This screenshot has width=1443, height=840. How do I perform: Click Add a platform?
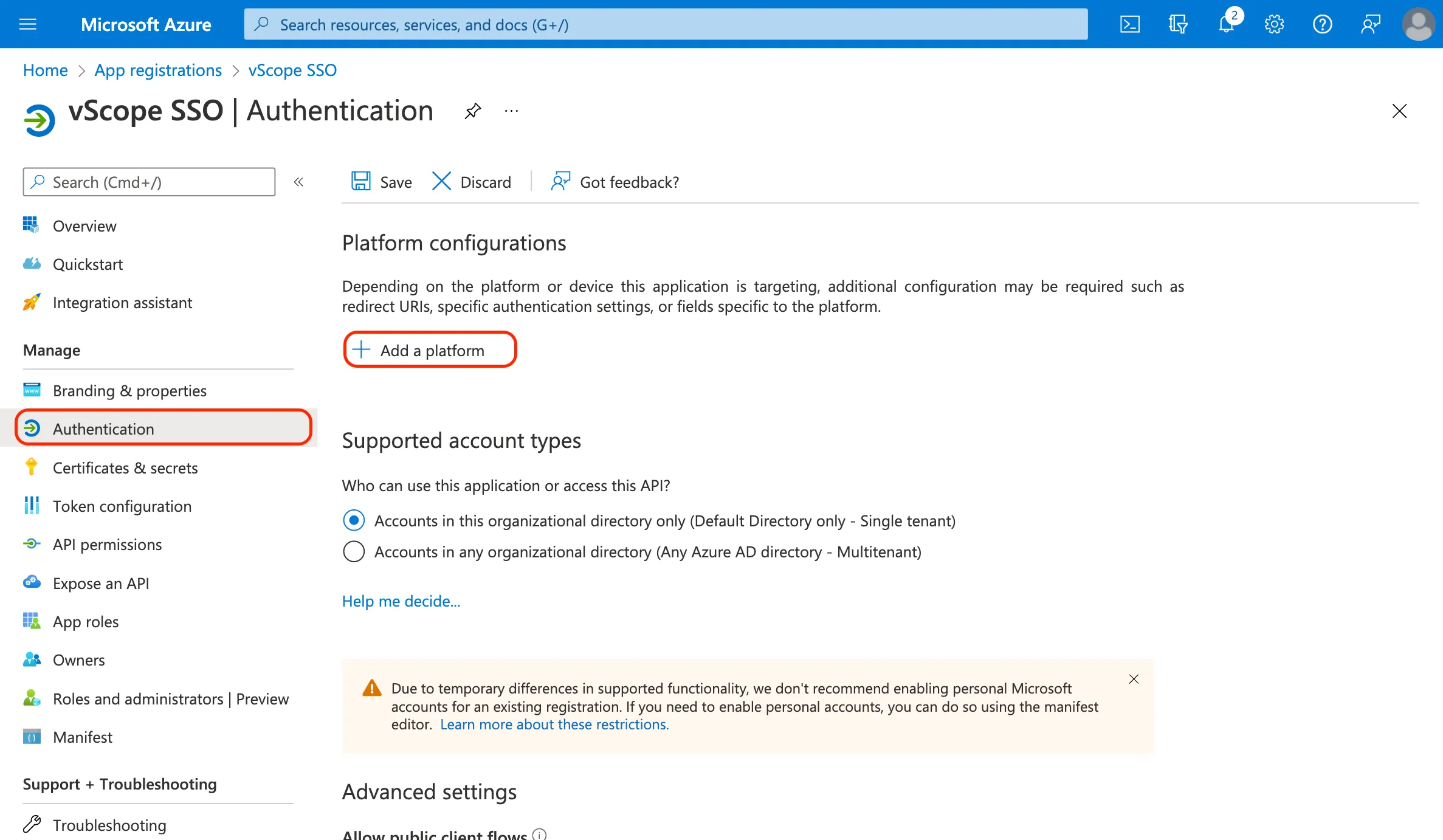(430, 350)
